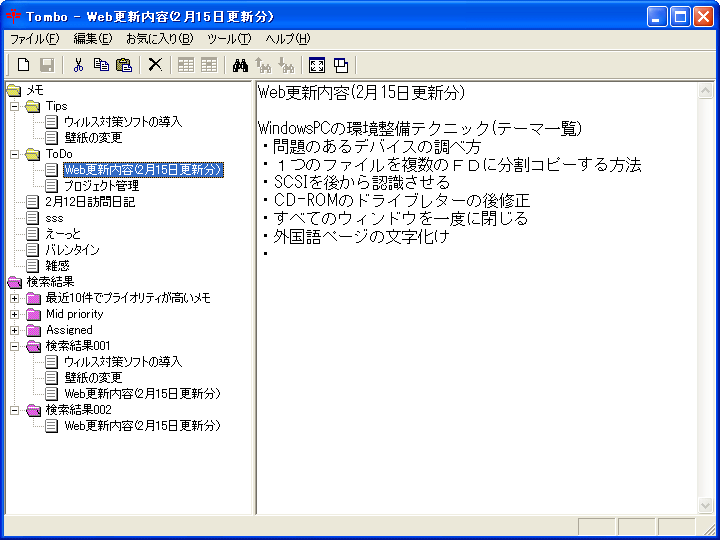The image size is (720, 540).
Task: Open the sss memo
Action: click(x=54, y=218)
